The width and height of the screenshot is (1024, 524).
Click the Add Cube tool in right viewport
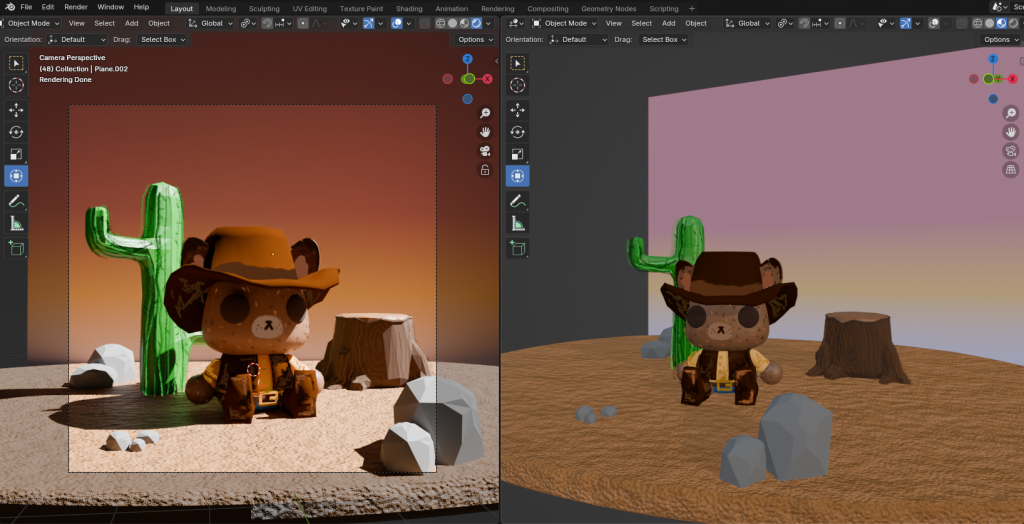(x=518, y=248)
